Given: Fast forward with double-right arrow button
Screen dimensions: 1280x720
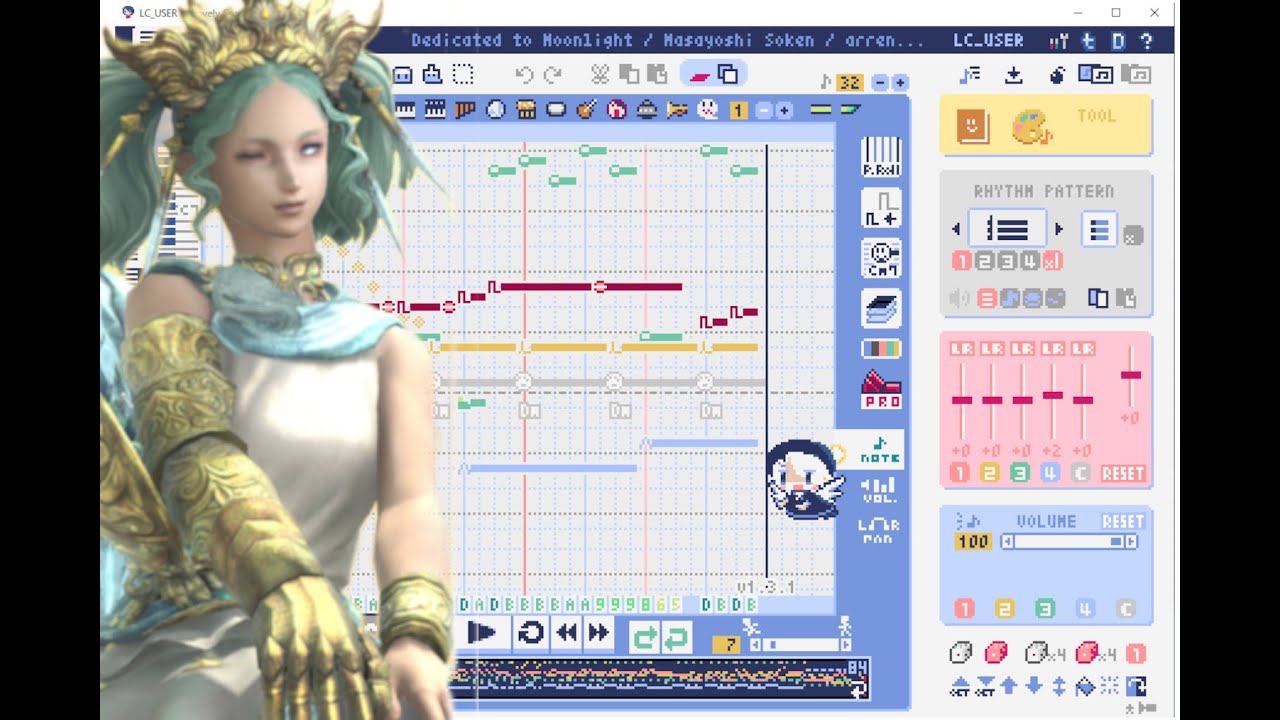Looking at the screenshot, I should tap(599, 632).
